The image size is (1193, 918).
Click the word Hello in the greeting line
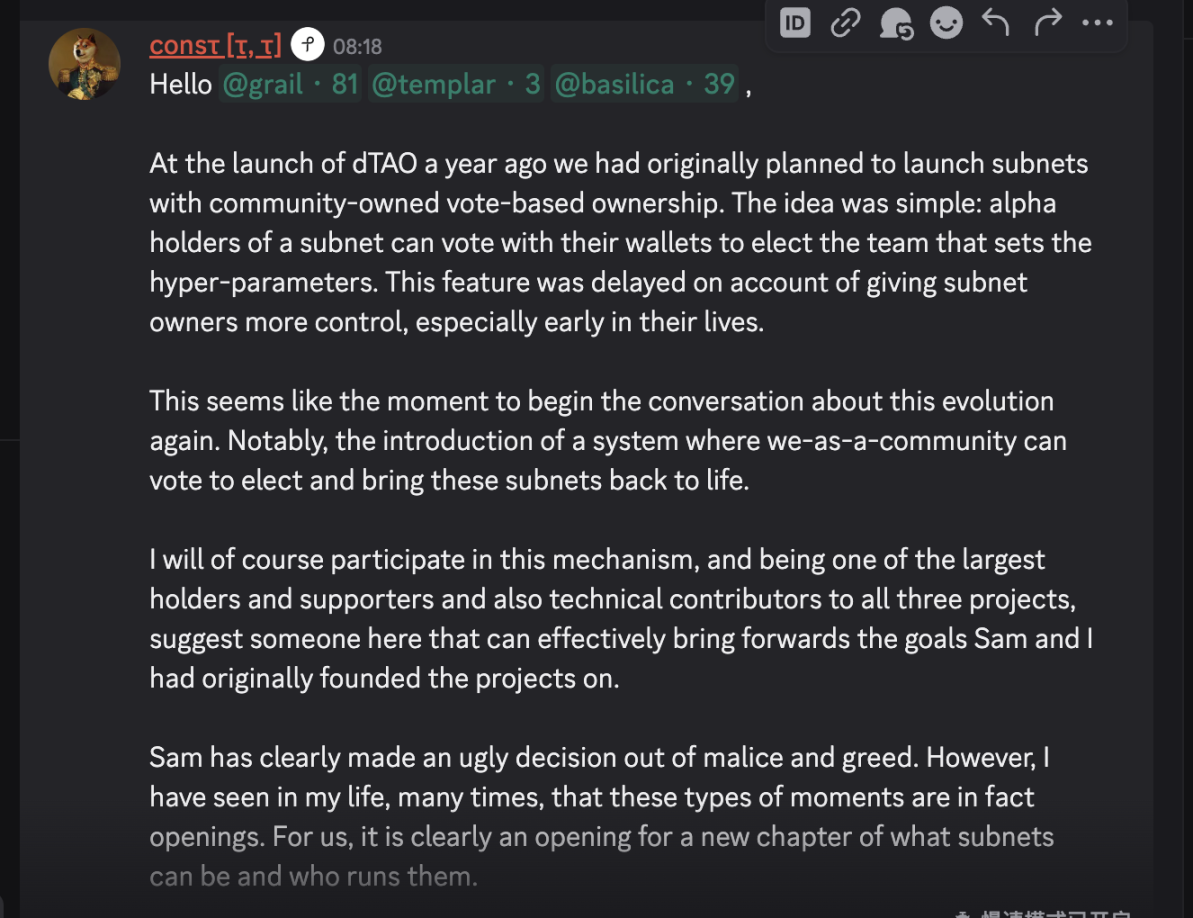181,85
